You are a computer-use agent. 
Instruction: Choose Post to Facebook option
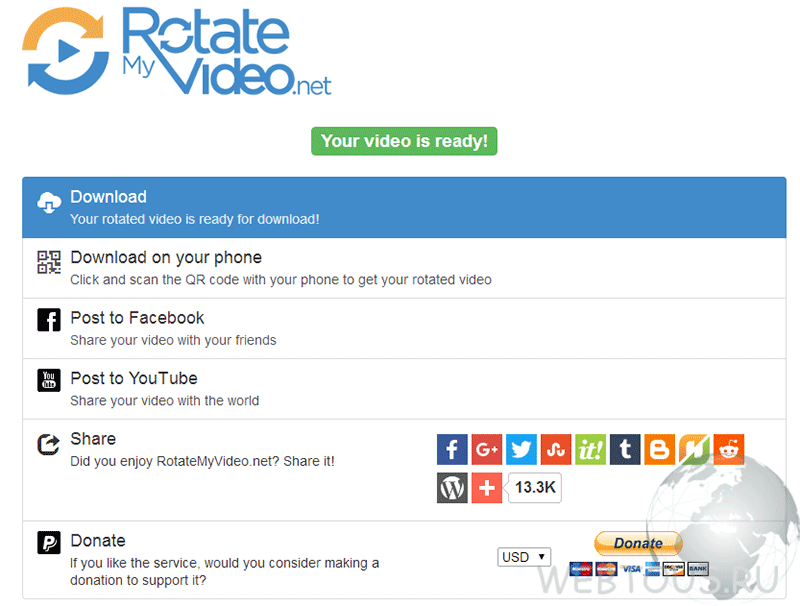(x=404, y=329)
